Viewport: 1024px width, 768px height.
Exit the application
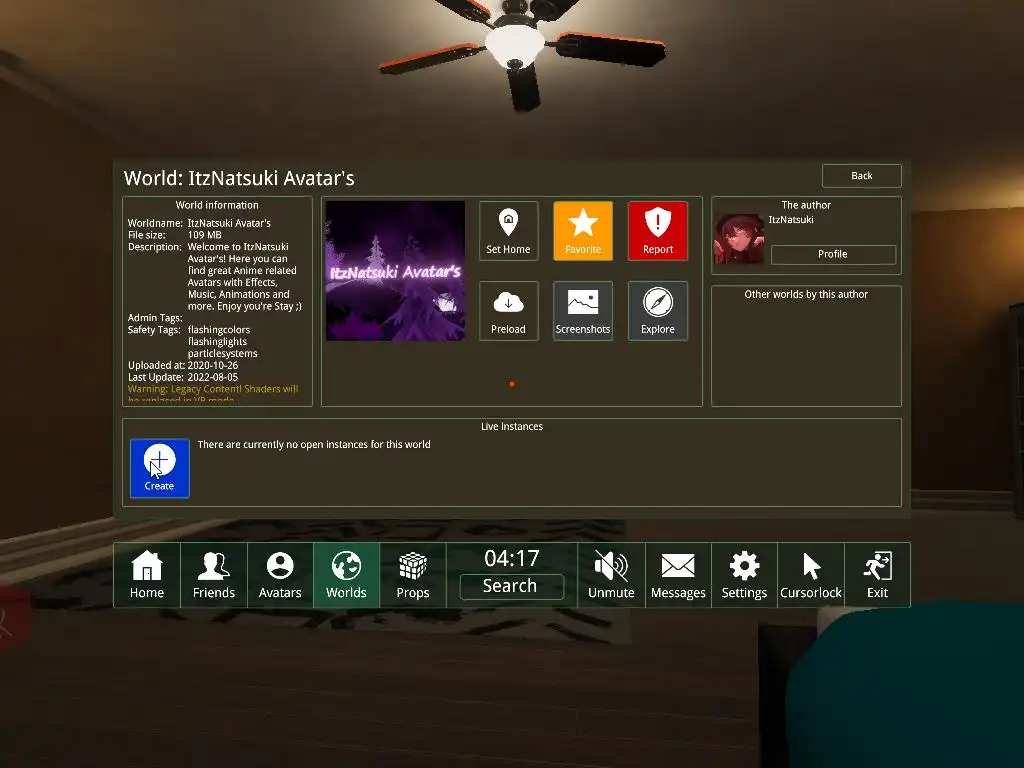(877, 575)
